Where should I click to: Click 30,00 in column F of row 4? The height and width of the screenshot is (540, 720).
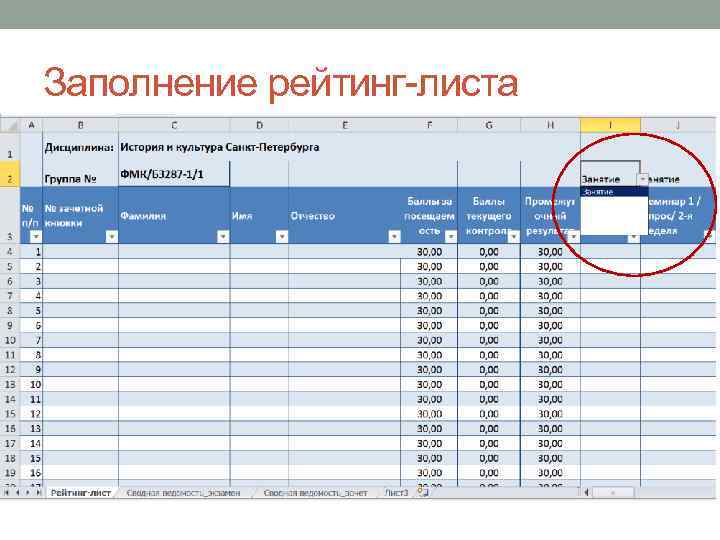pos(429,252)
